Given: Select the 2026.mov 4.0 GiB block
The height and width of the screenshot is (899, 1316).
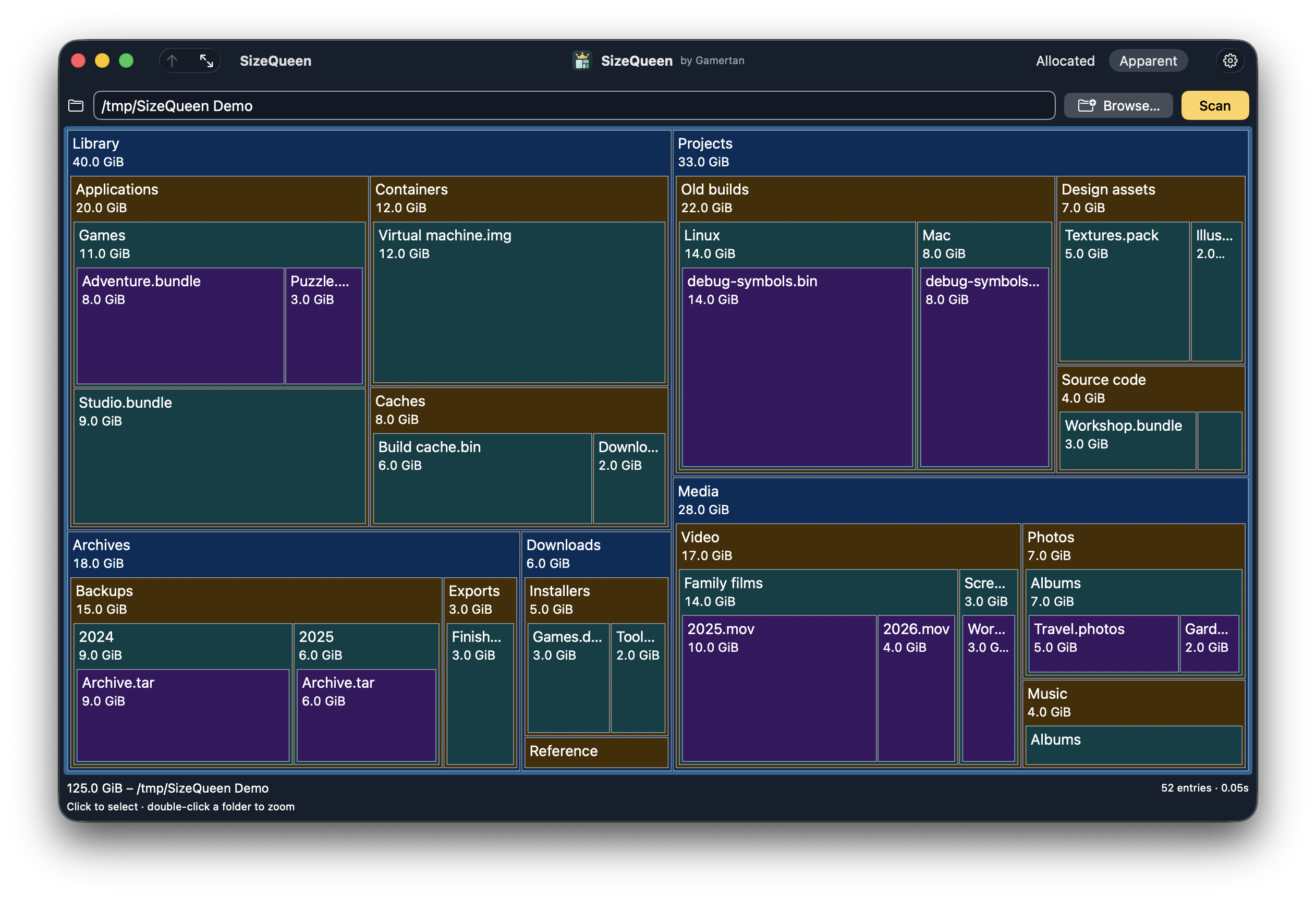Looking at the screenshot, I should pyautogui.click(x=916, y=688).
